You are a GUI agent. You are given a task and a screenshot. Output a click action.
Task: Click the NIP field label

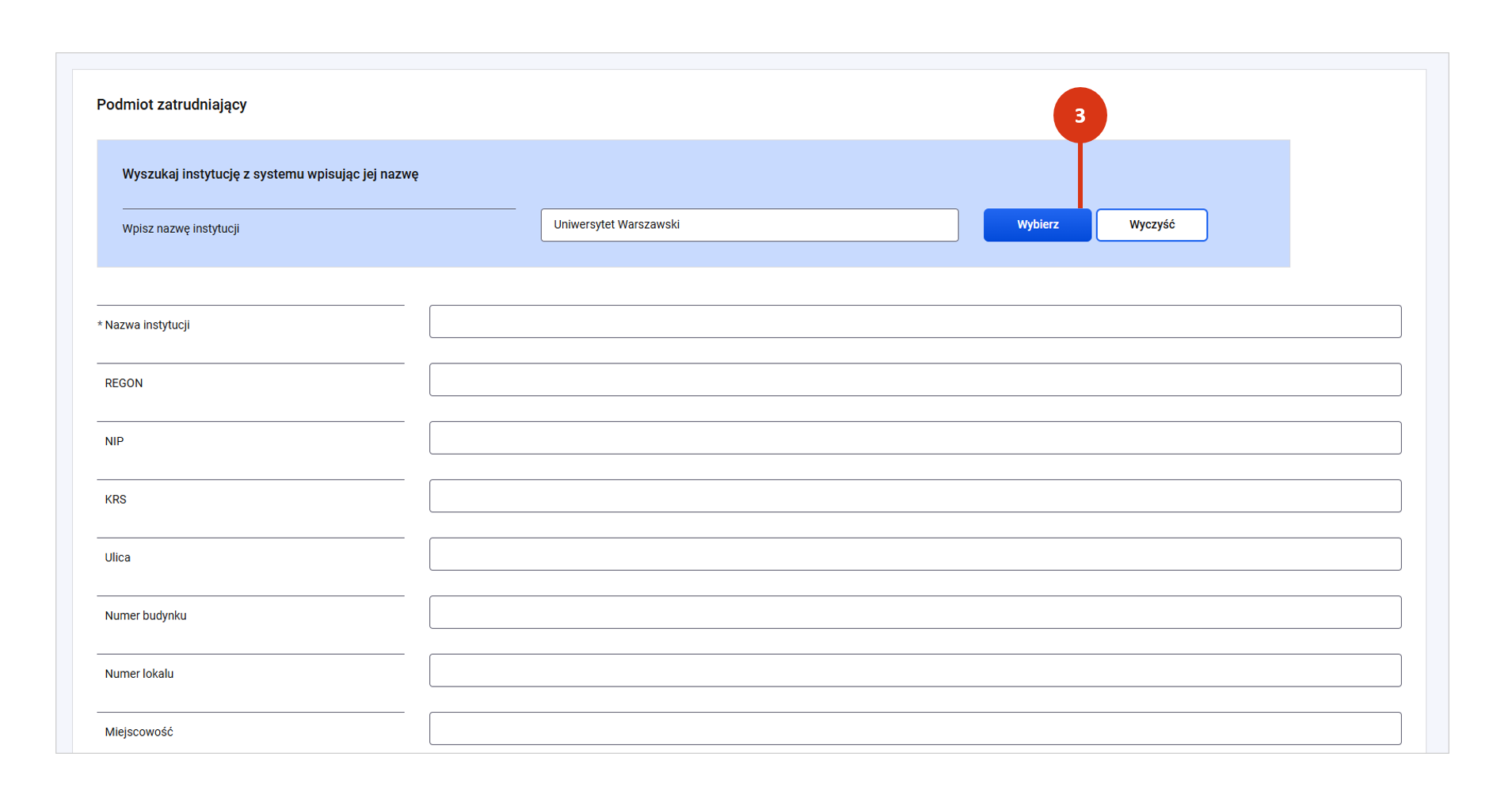pyautogui.click(x=114, y=442)
